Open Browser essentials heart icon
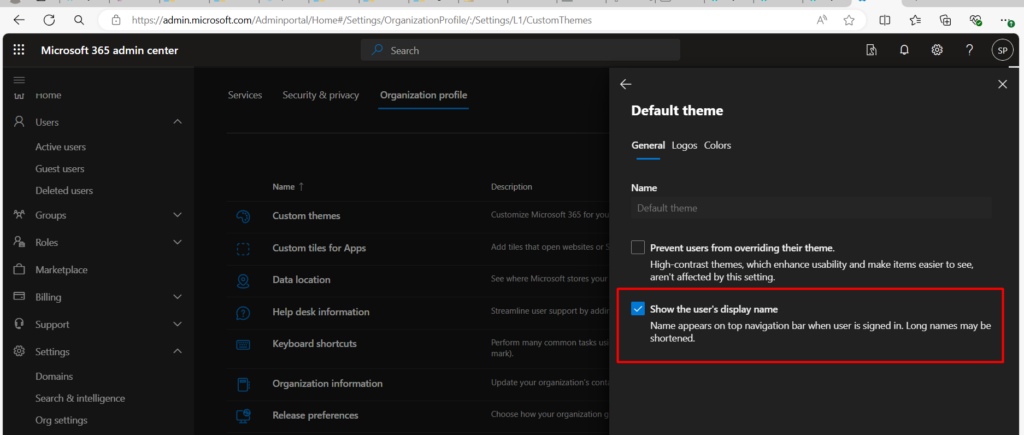 976,21
